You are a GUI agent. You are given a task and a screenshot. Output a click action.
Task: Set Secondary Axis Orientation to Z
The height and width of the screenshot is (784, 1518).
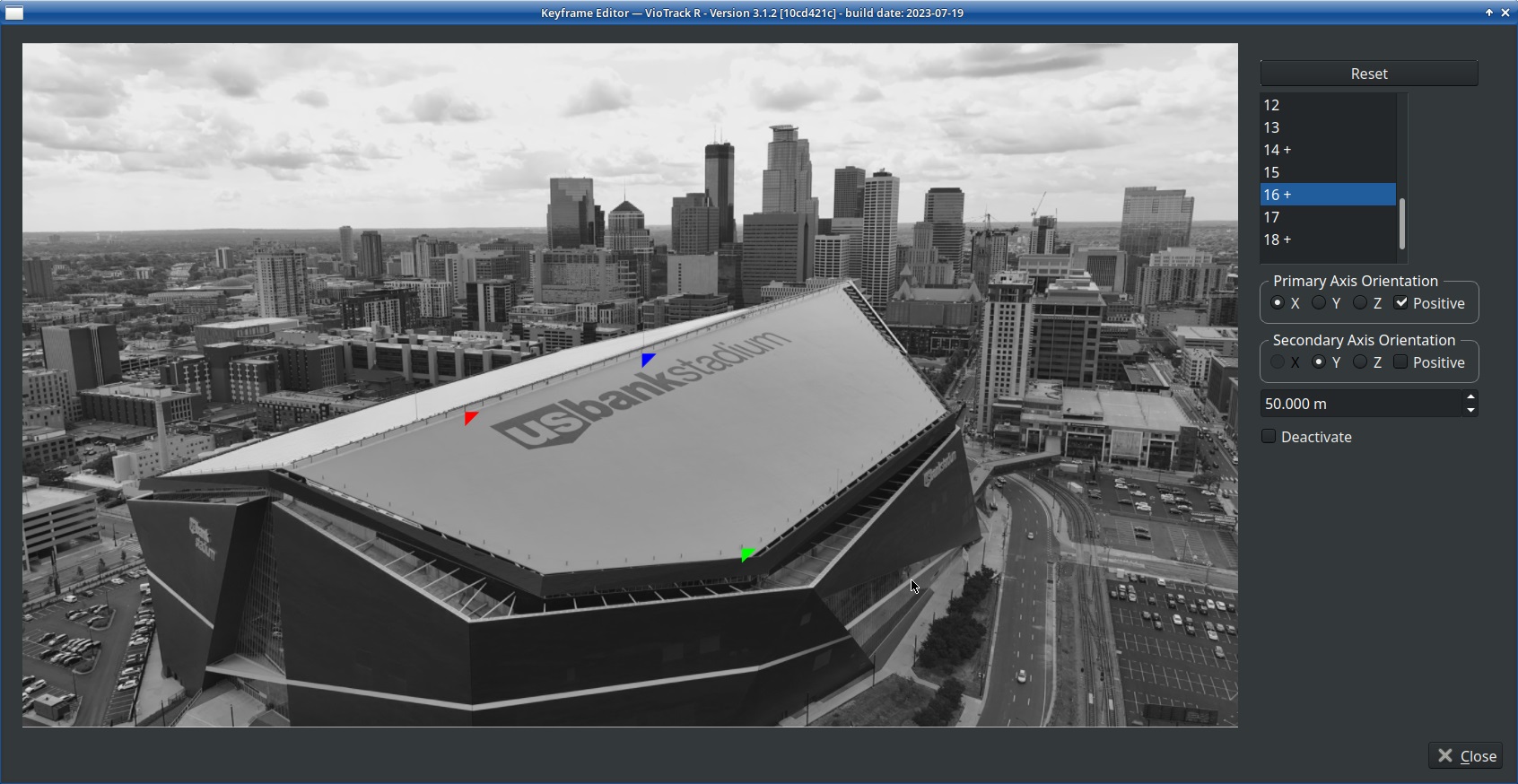pos(1361,362)
